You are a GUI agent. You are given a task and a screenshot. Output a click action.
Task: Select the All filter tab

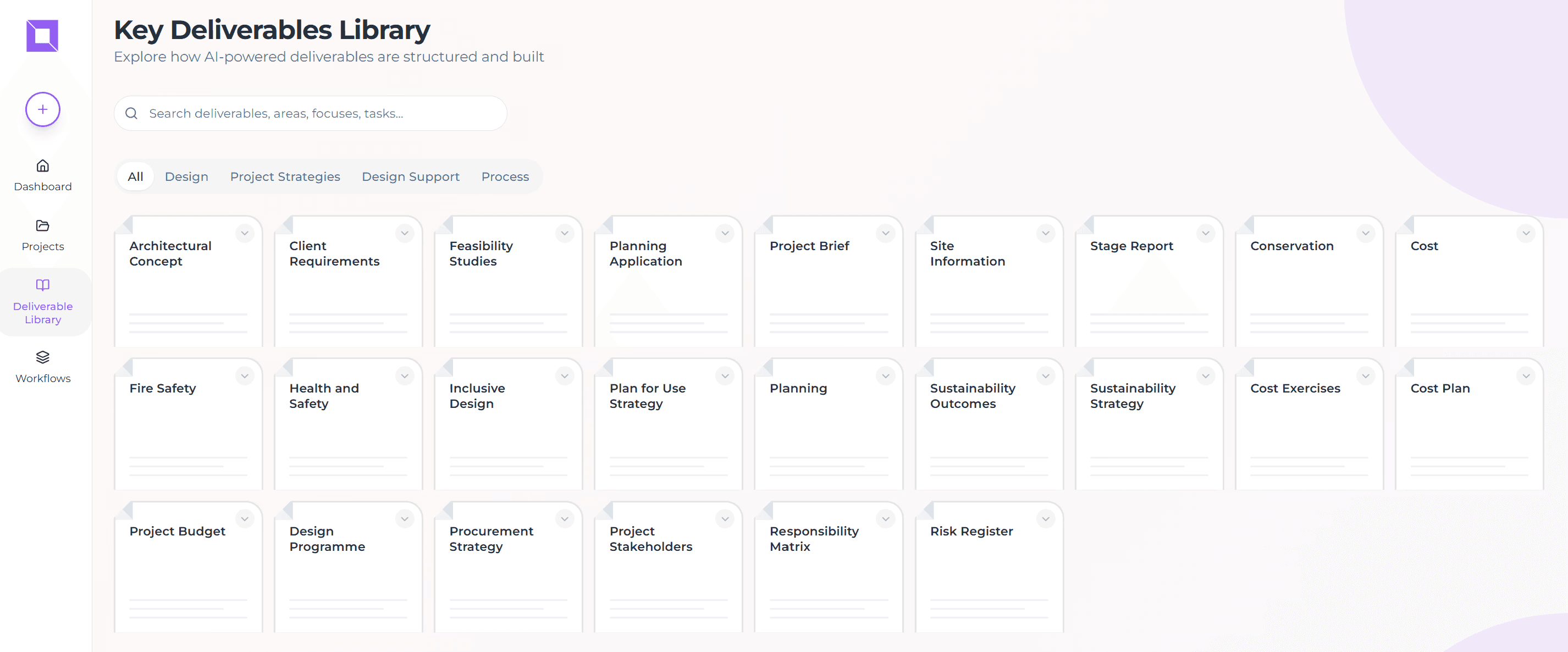135,176
